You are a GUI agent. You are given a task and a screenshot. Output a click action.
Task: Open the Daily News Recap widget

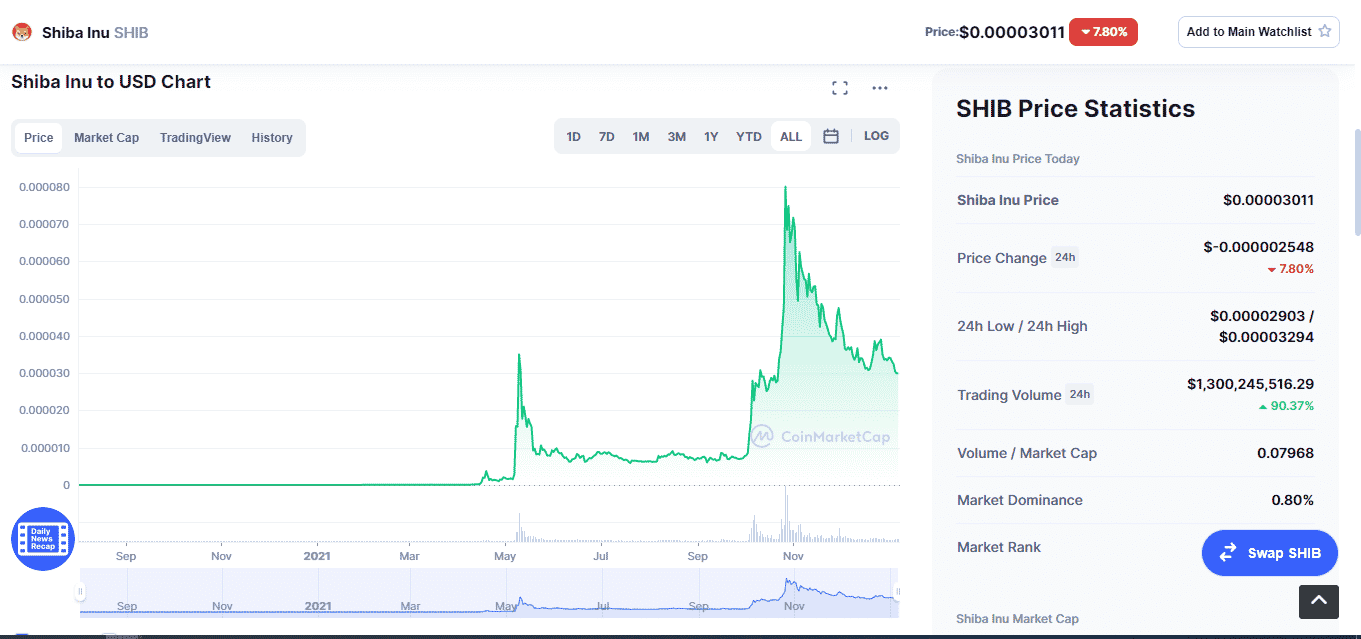coord(43,539)
